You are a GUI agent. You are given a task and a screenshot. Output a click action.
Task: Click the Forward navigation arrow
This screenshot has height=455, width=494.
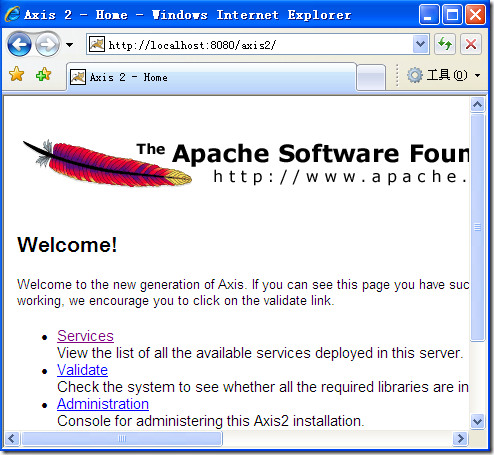coord(47,44)
